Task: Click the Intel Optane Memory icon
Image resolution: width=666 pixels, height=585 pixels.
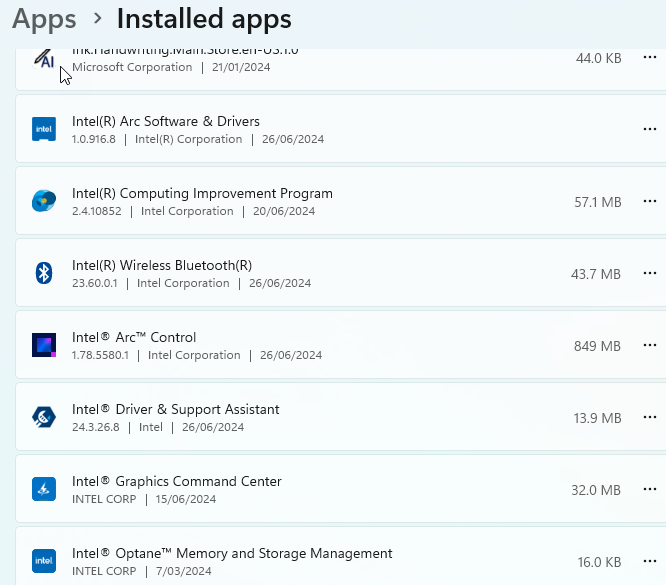Action: pyautogui.click(x=43, y=561)
